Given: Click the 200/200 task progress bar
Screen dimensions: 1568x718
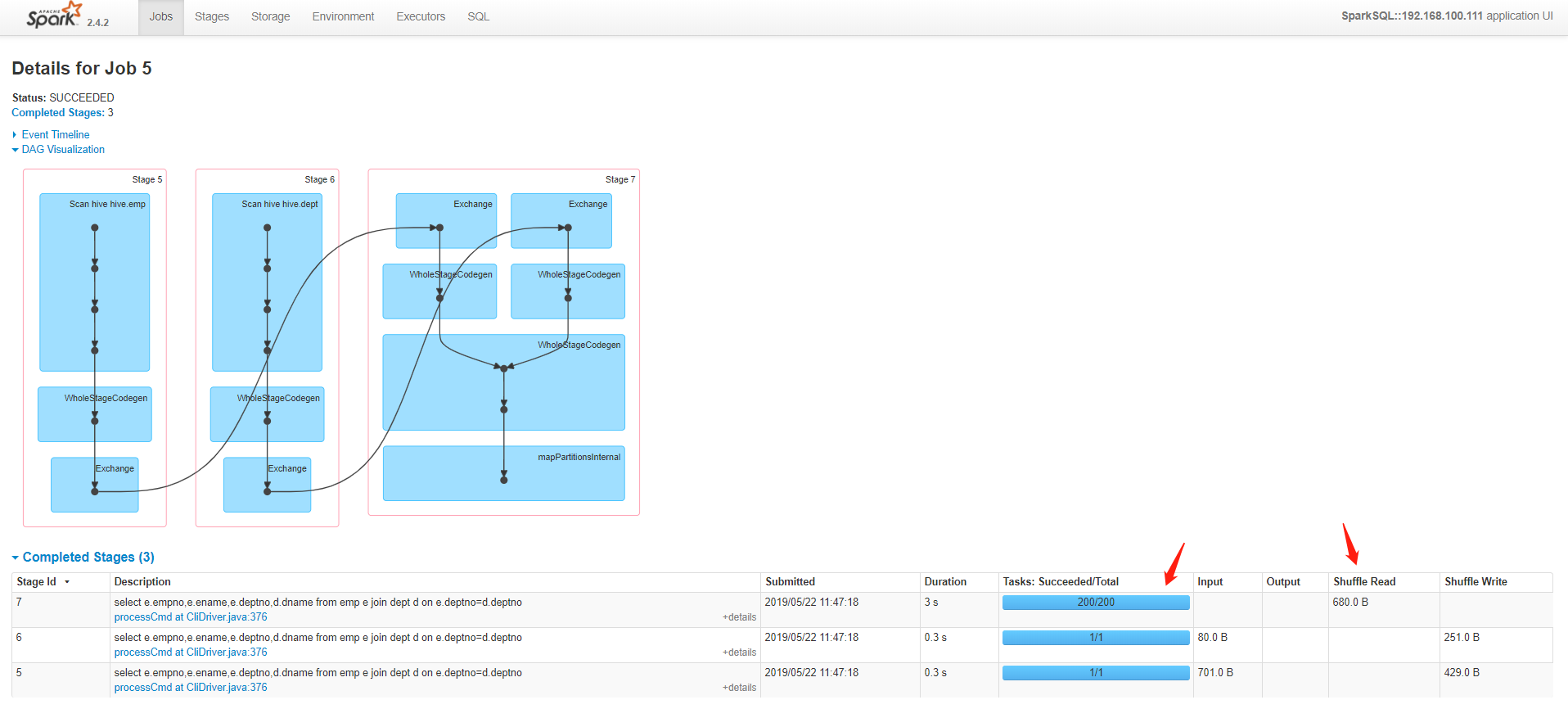Looking at the screenshot, I should pyautogui.click(x=1096, y=603).
